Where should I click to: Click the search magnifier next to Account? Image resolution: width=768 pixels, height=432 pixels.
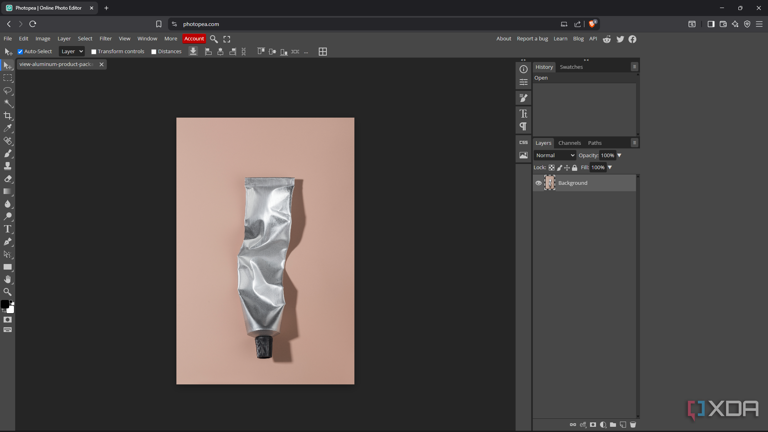(x=214, y=39)
